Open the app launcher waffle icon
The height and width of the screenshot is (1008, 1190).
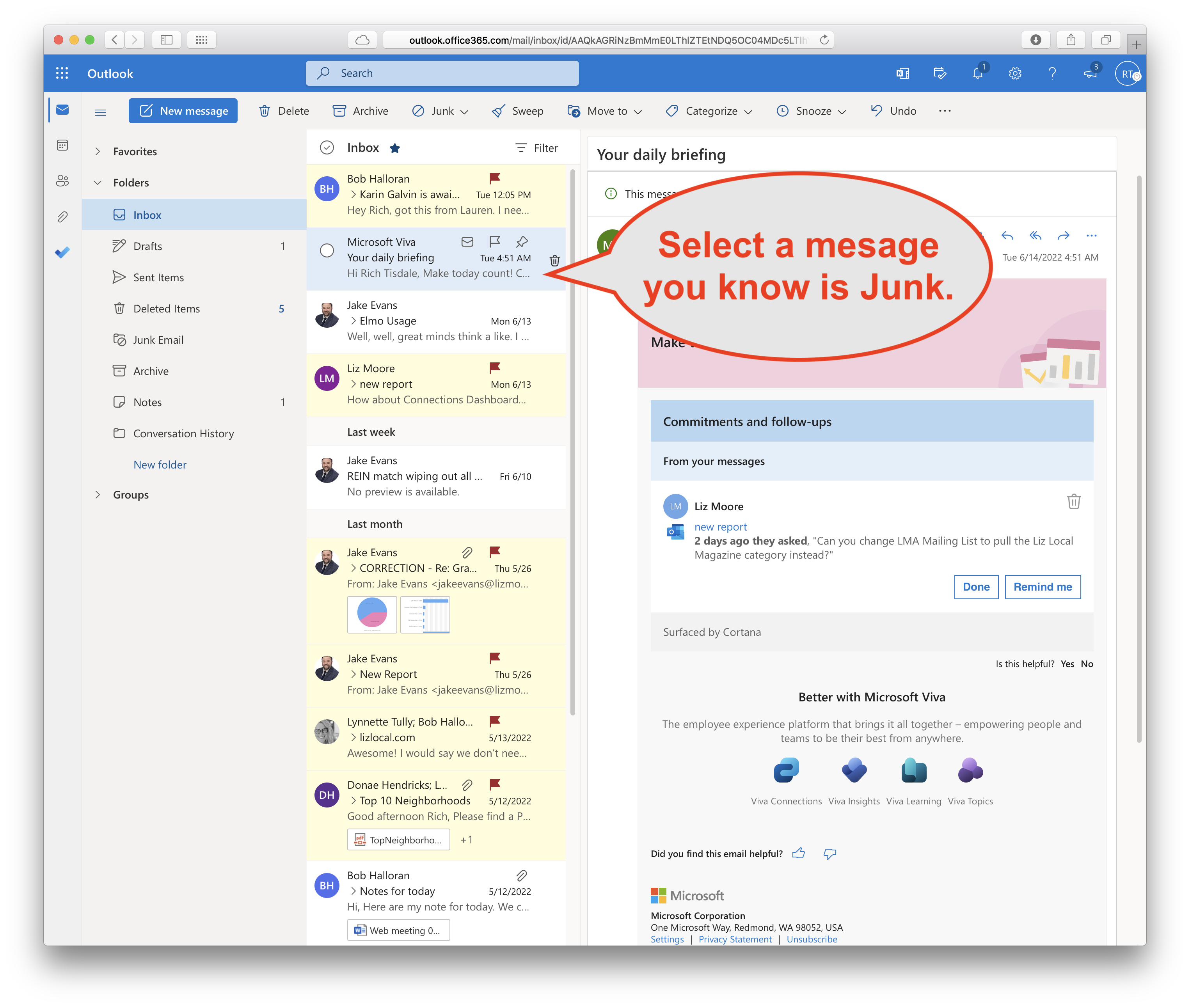tap(62, 73)
